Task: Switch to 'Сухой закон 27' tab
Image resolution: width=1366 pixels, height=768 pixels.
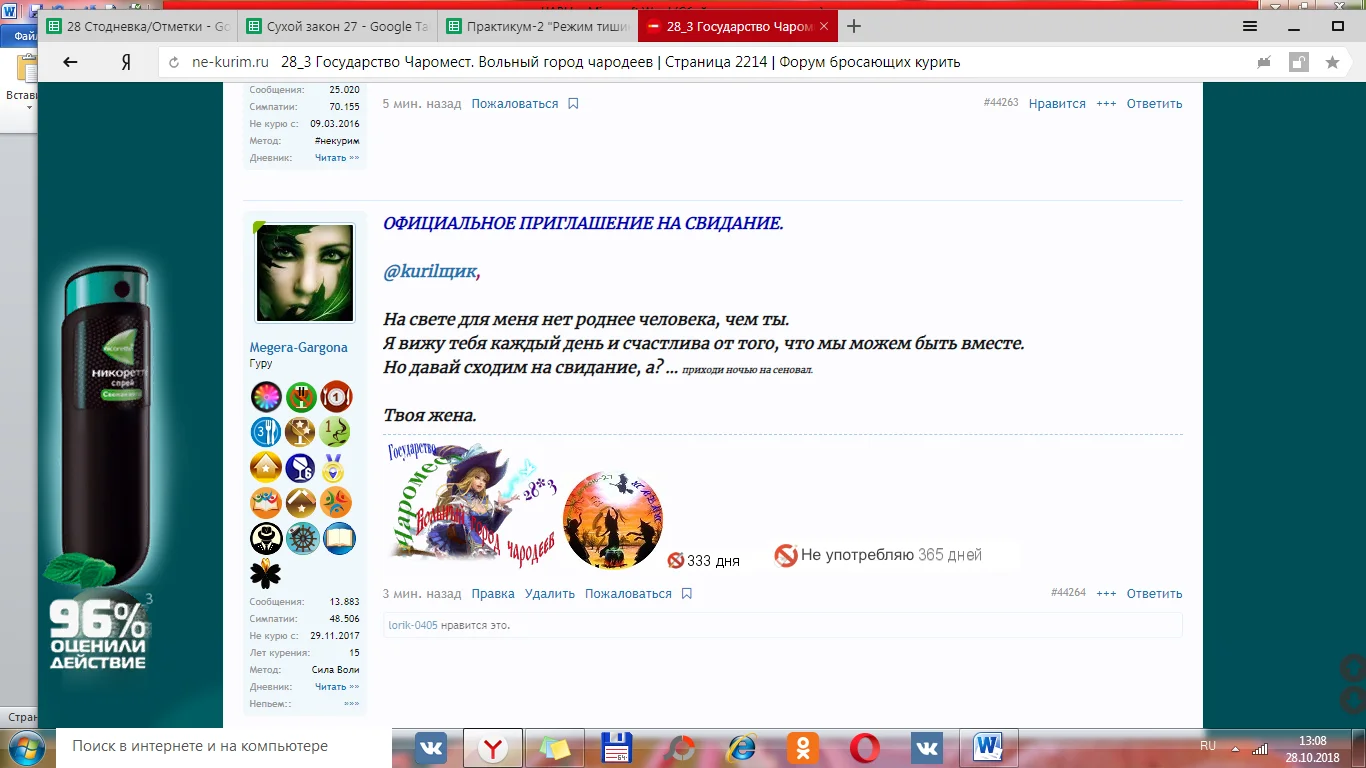Action: pos(338,27)
